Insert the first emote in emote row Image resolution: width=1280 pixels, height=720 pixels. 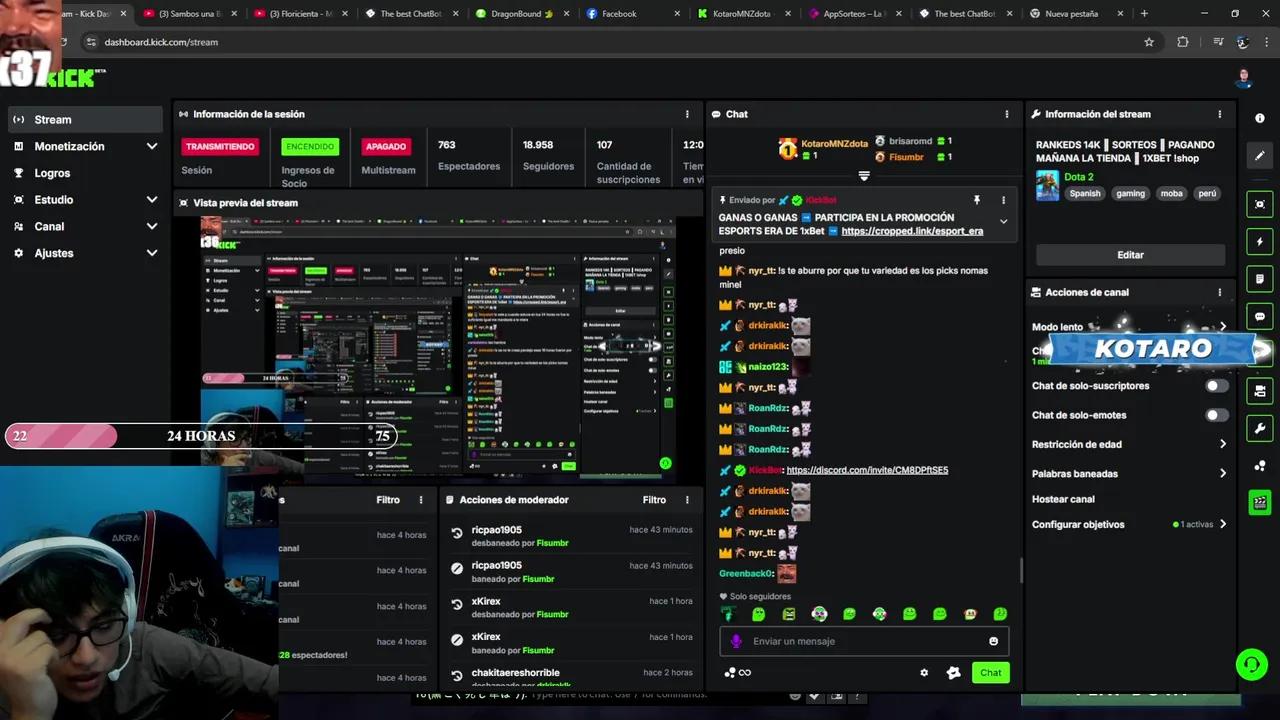click(728, 614)
